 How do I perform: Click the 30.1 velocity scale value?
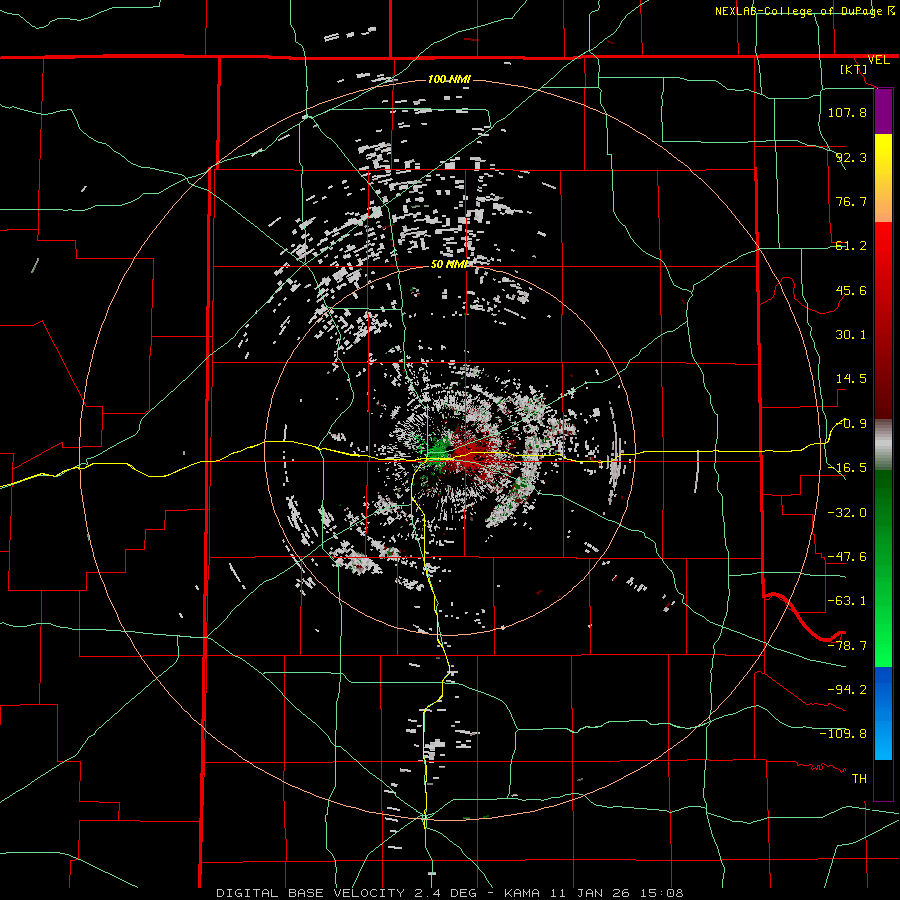tap(851, 335)
